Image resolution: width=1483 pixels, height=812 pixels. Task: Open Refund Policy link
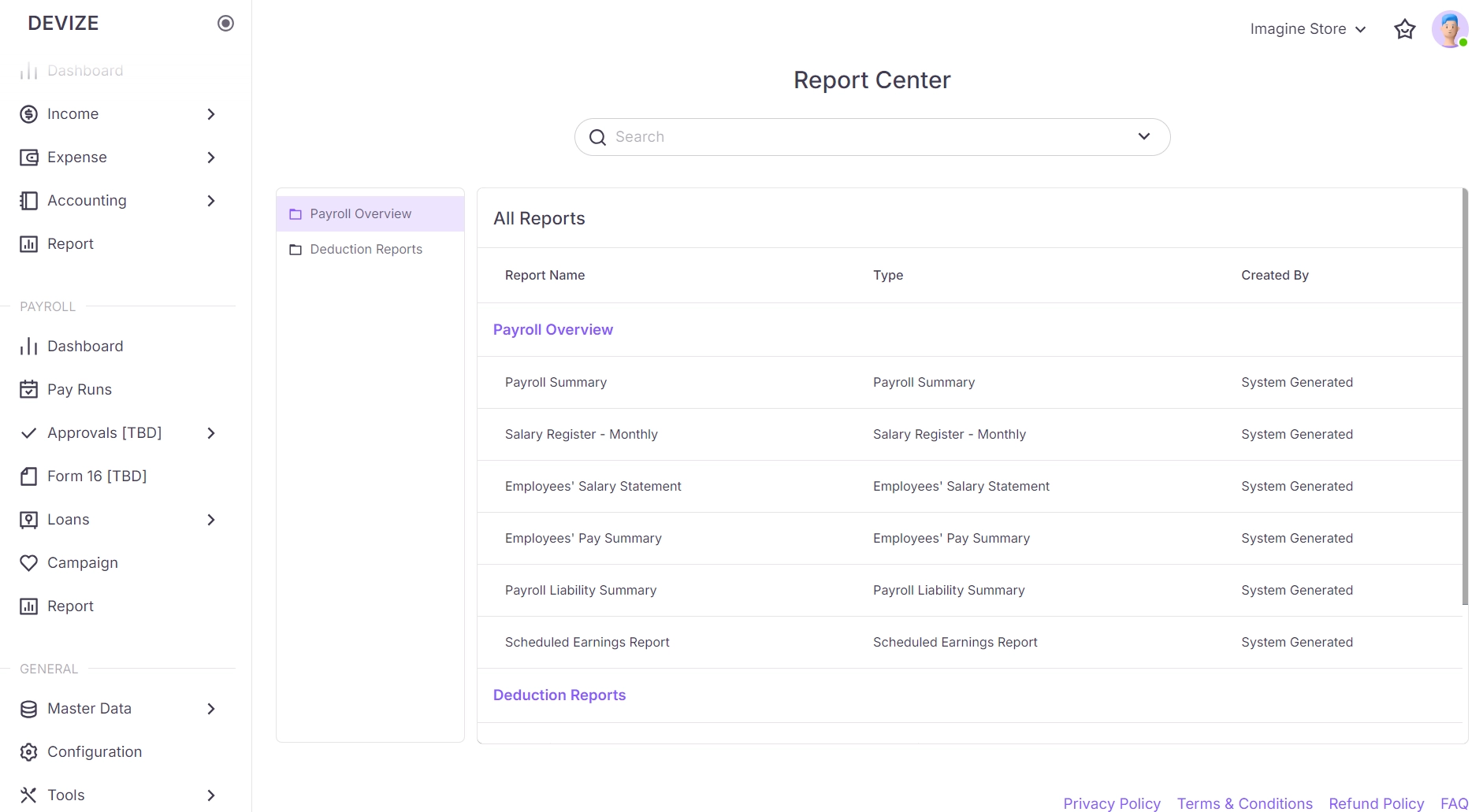tap(1377, 803)
